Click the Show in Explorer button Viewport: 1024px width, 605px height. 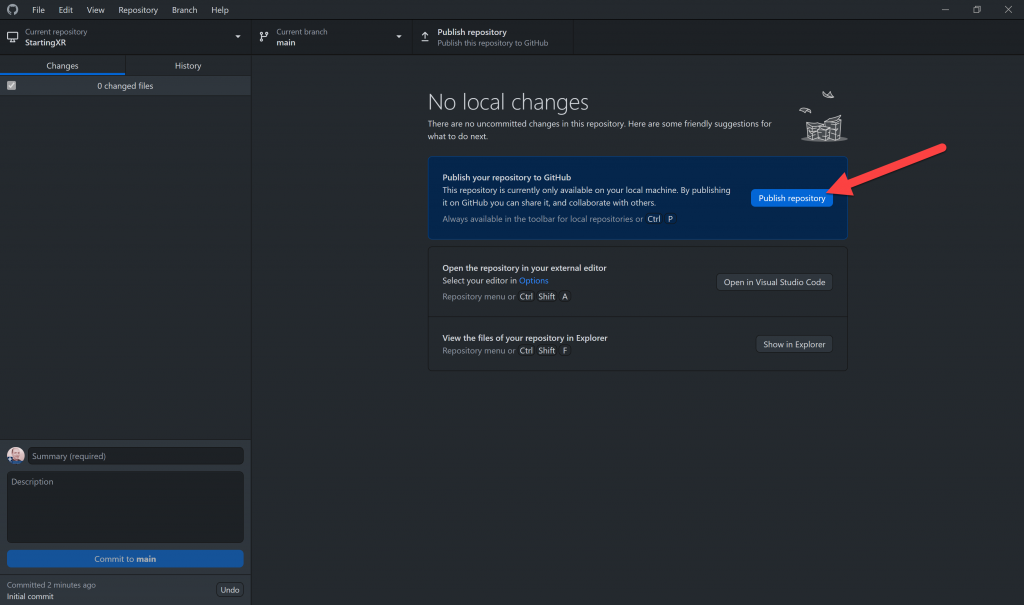click(x=794, y=344)
